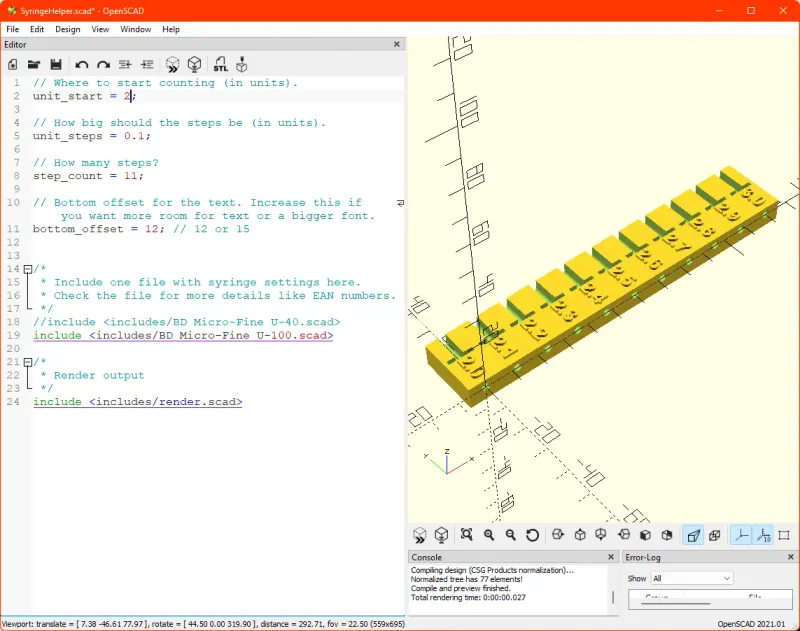800x631 pixels.
Task: Close the Editor panel
Action: click(x=396, y=44)
